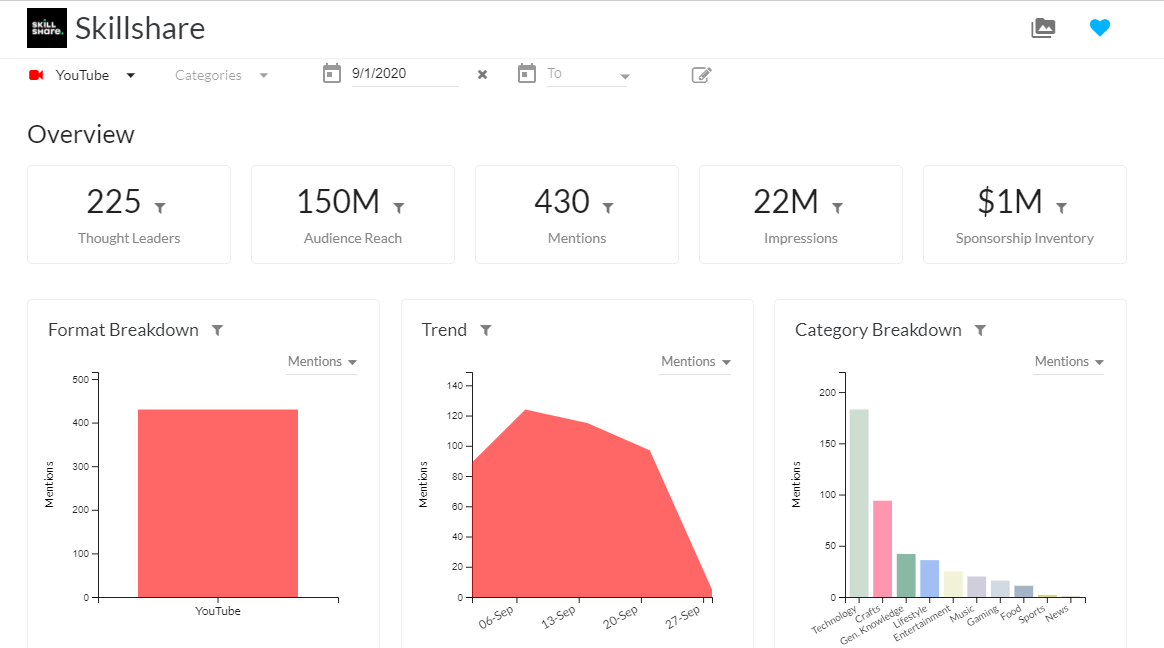Viewport: 1164px width, 648px height.
Task: Click the Trend chart filter icon
Action: pyautogui.click(x=485, y=330)
